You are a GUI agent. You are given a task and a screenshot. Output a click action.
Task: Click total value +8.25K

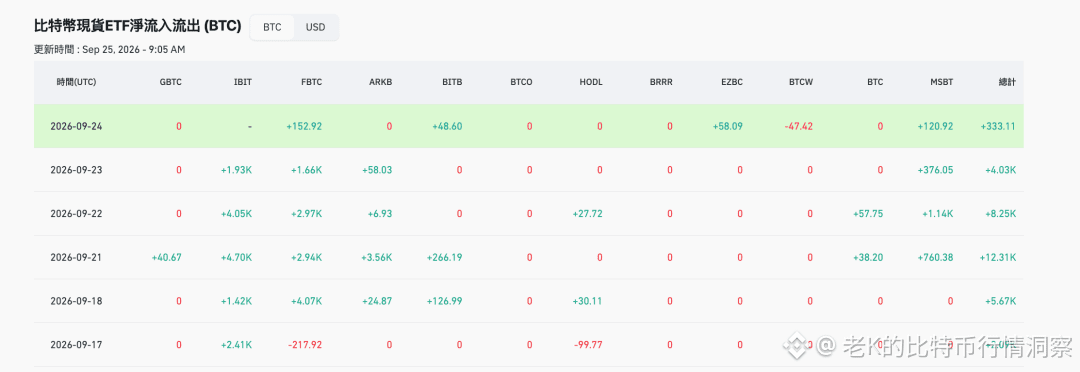pyautogui.click(x=1000, y=214)
